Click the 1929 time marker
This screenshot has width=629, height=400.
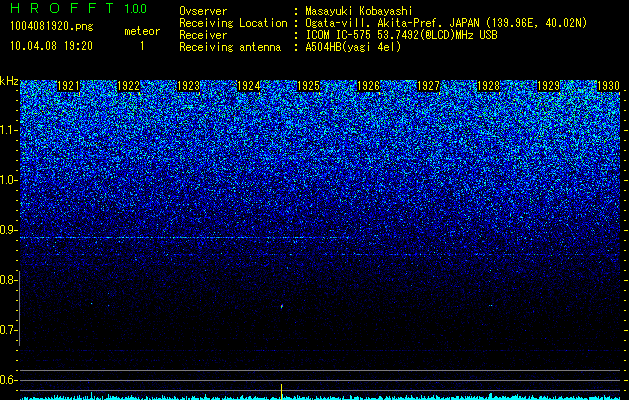(x=548, y=86)
